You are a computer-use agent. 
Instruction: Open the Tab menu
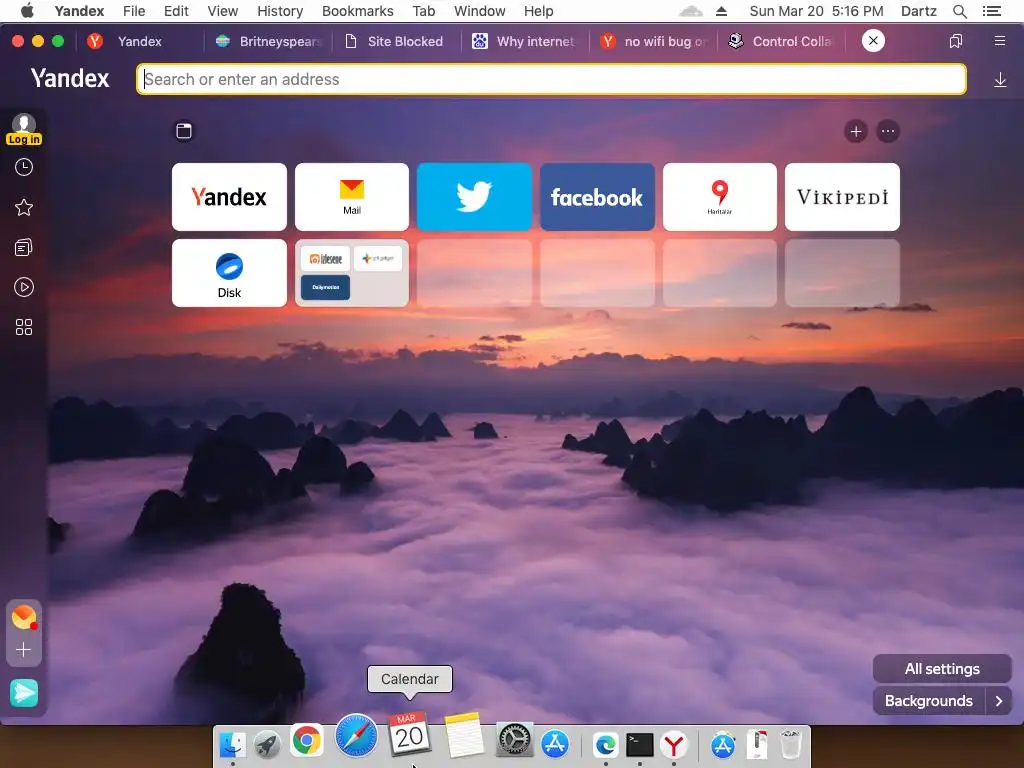coord(424,11)
